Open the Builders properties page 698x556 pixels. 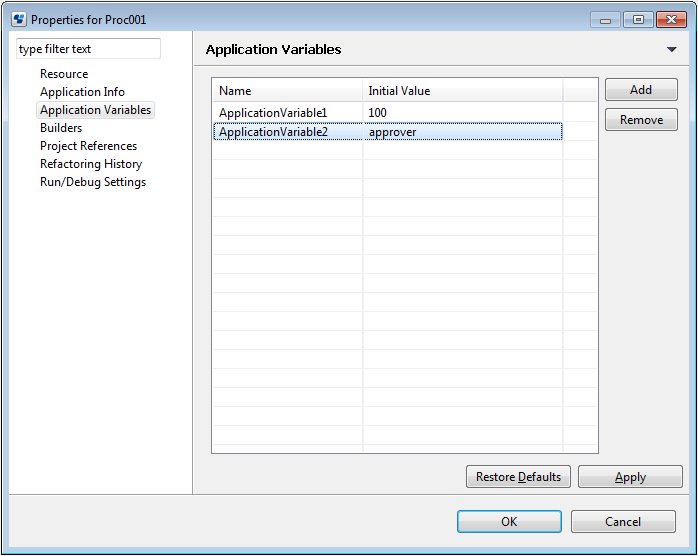61,128
